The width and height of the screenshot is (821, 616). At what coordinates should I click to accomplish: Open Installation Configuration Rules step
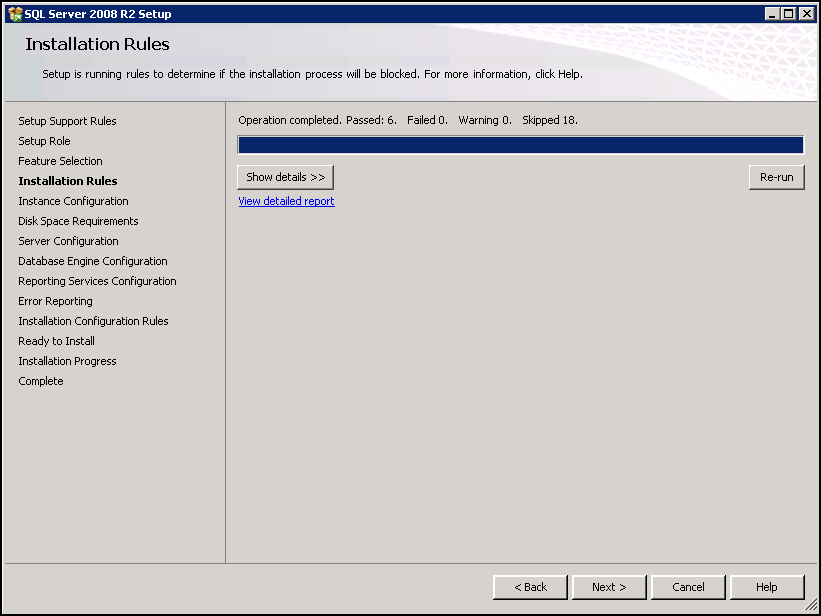93,320
